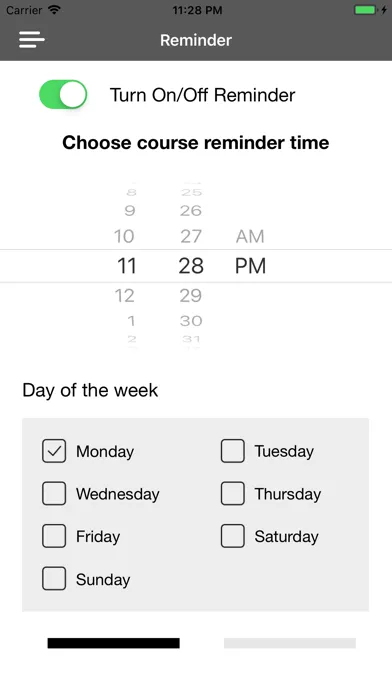Tap the Wi-Fi icon in status bar
392x696 pixels.
tap(54, 10)
